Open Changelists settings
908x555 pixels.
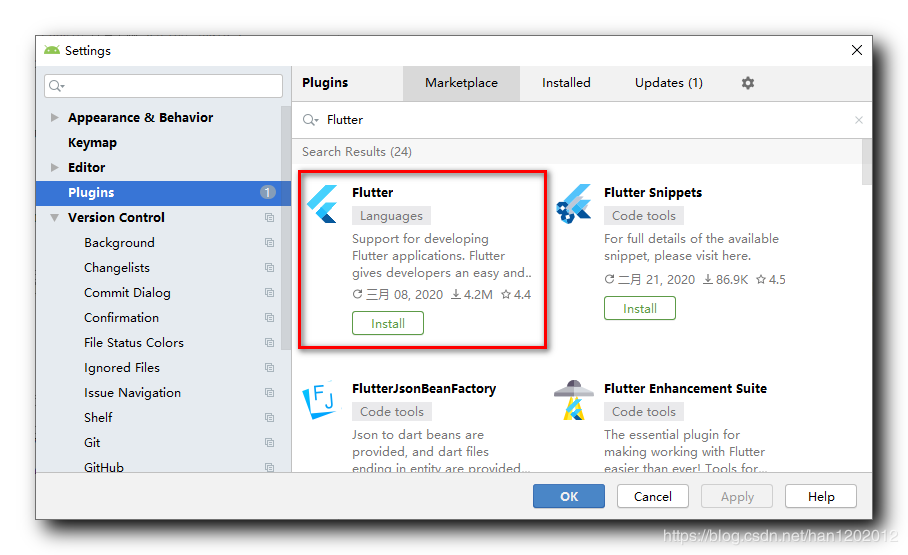117,268
